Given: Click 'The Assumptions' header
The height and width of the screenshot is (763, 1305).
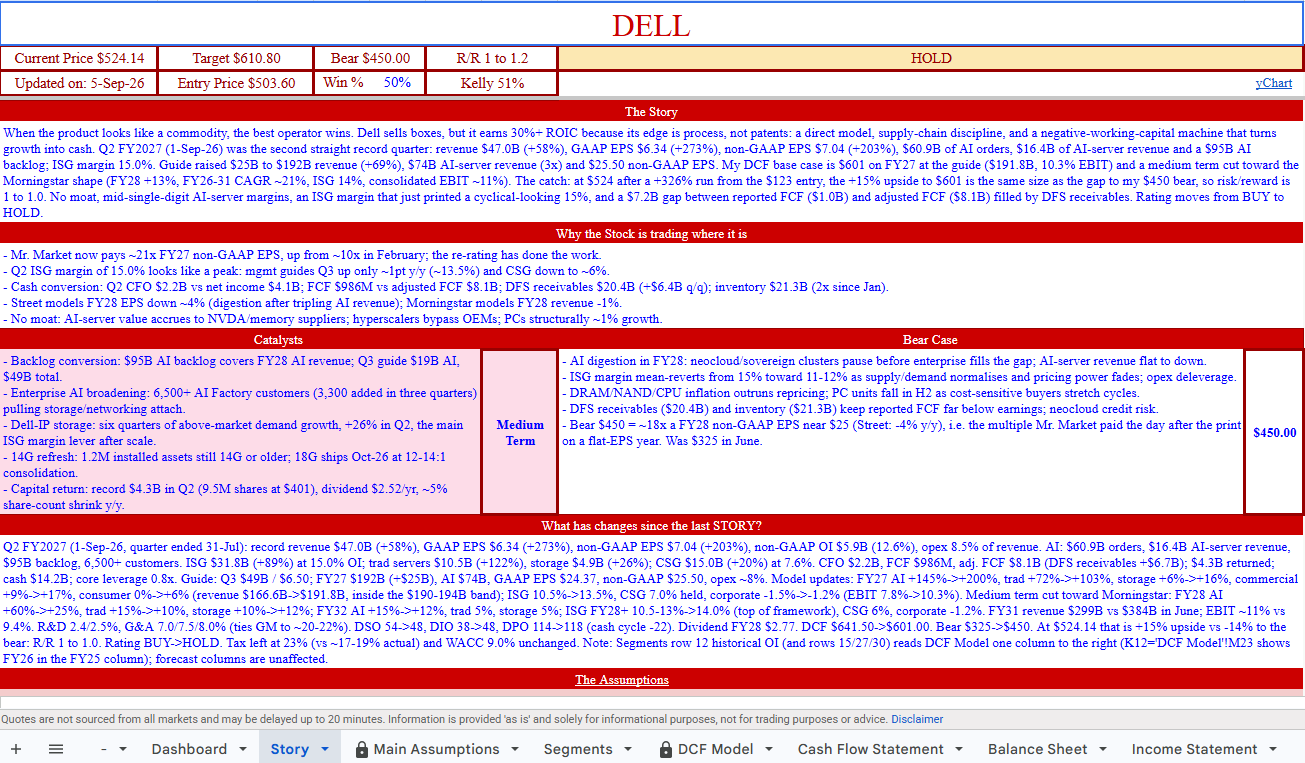Looking at the screenshot, I should [652, 679].
